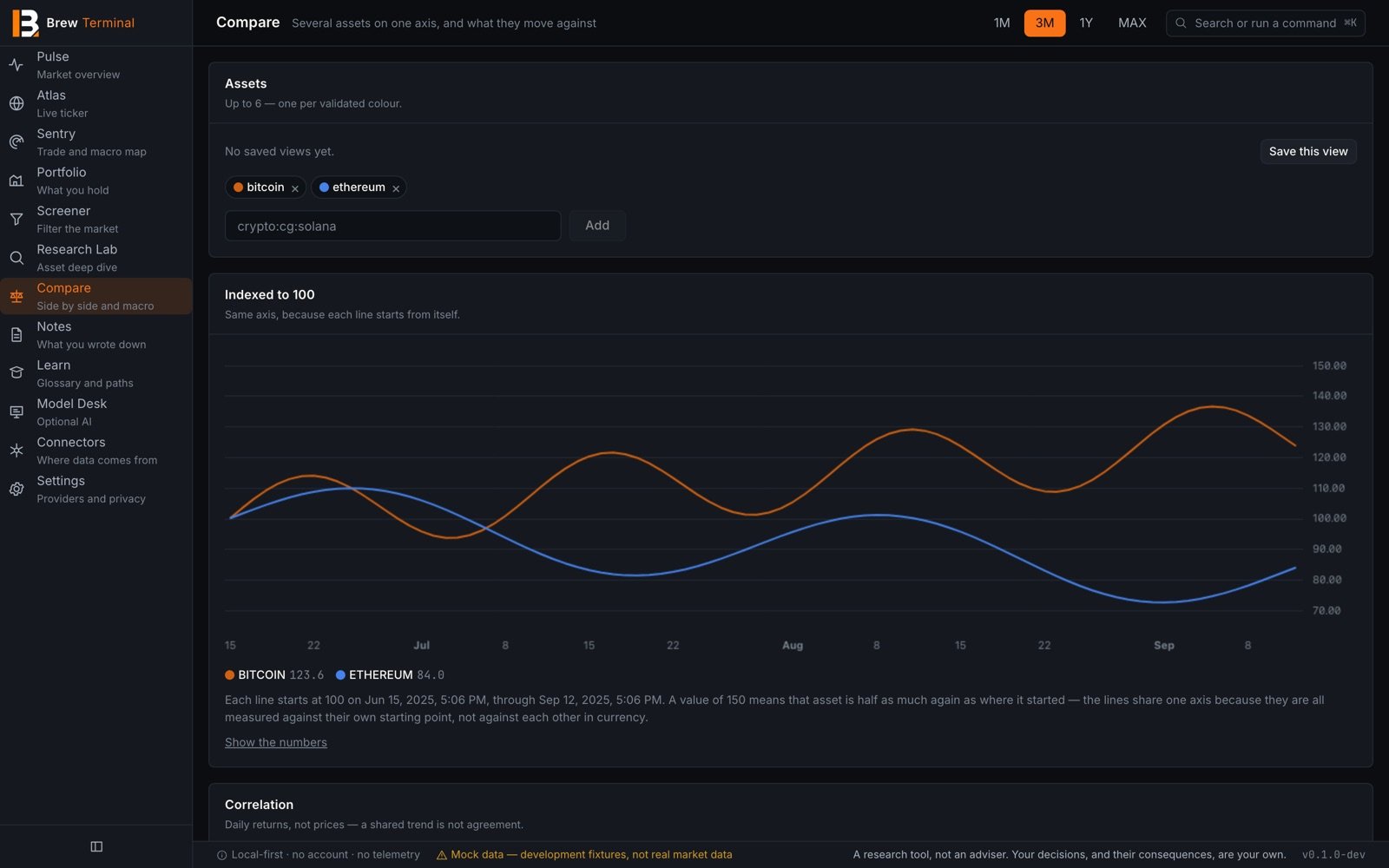Click the Indexed to 100 heading
The width and height of the screenshot is (1389, 868).
pos(270,295)
